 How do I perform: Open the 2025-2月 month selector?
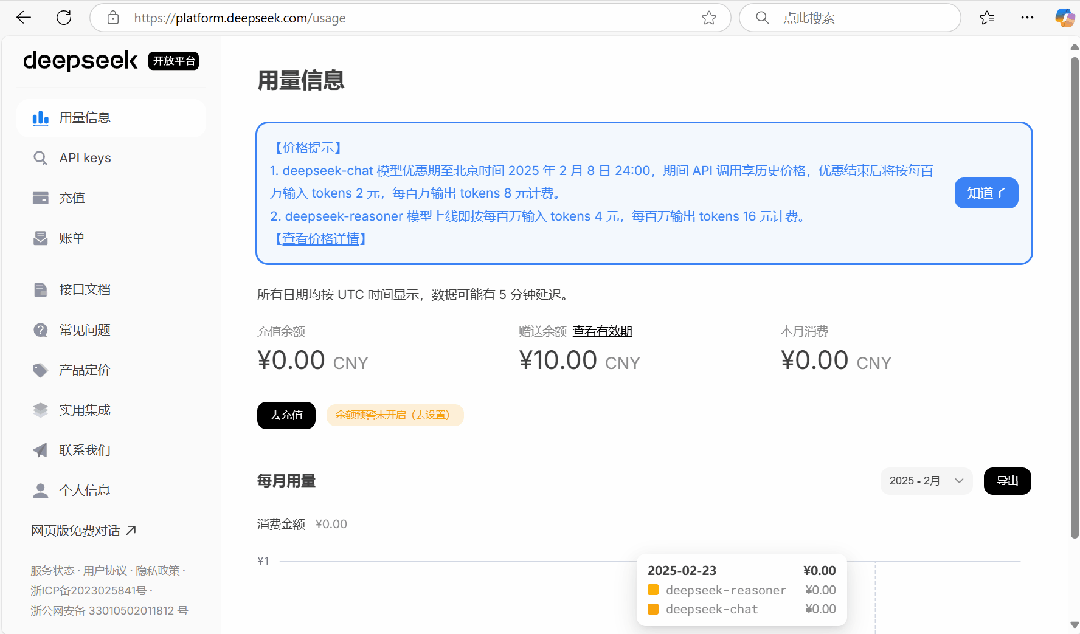tap(925, 480)
